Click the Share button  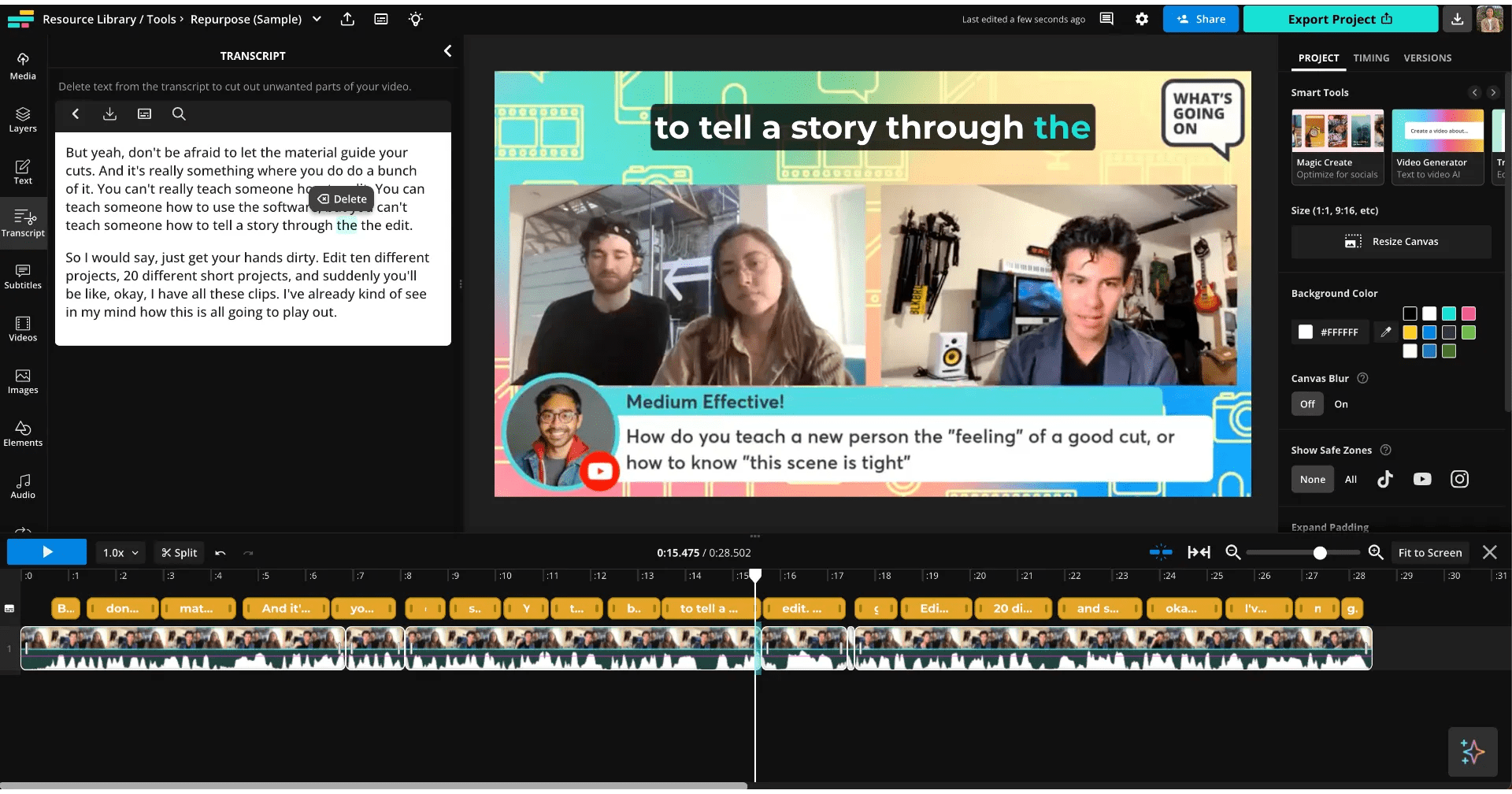[1201, 19]
